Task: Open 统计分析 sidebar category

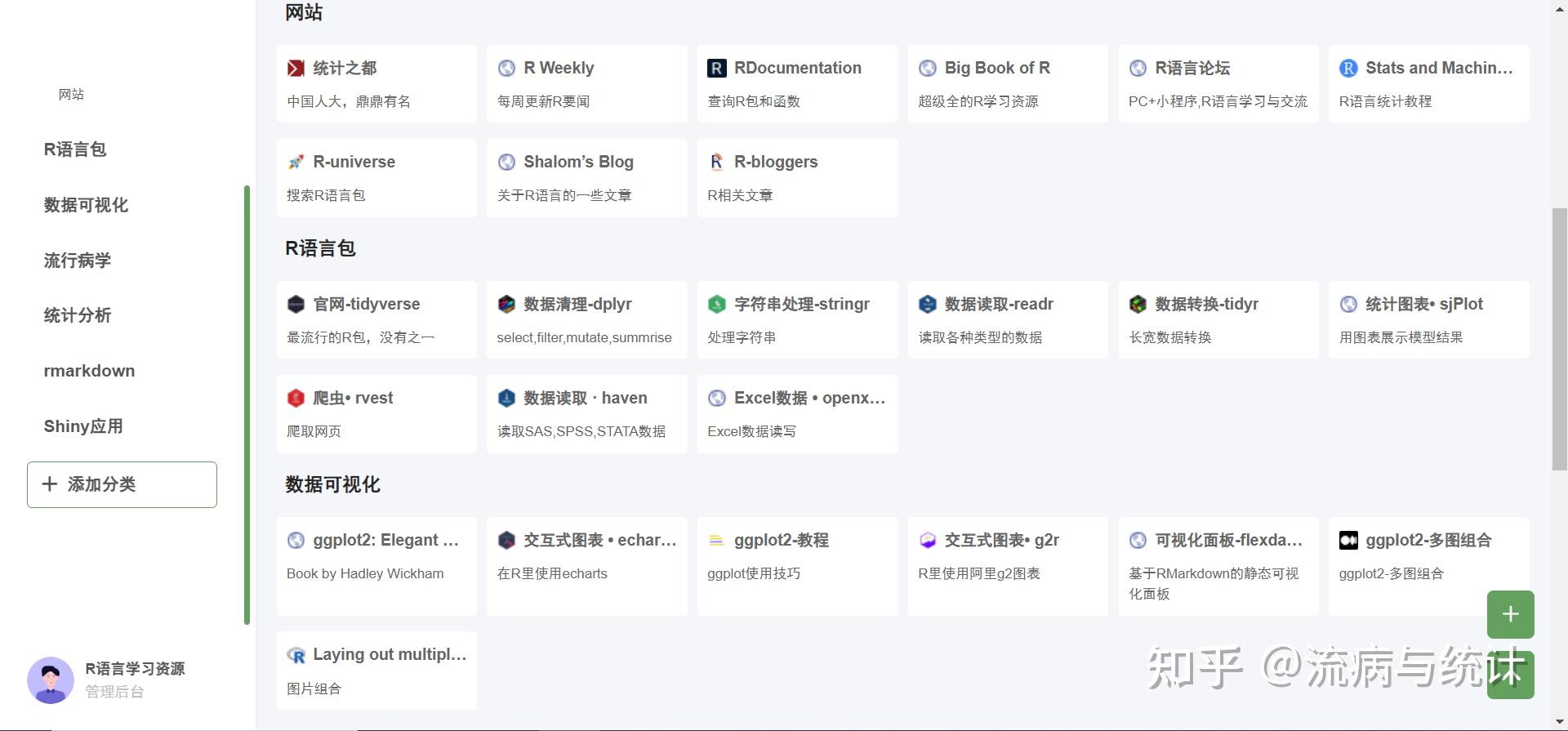Action: point(78,315)
